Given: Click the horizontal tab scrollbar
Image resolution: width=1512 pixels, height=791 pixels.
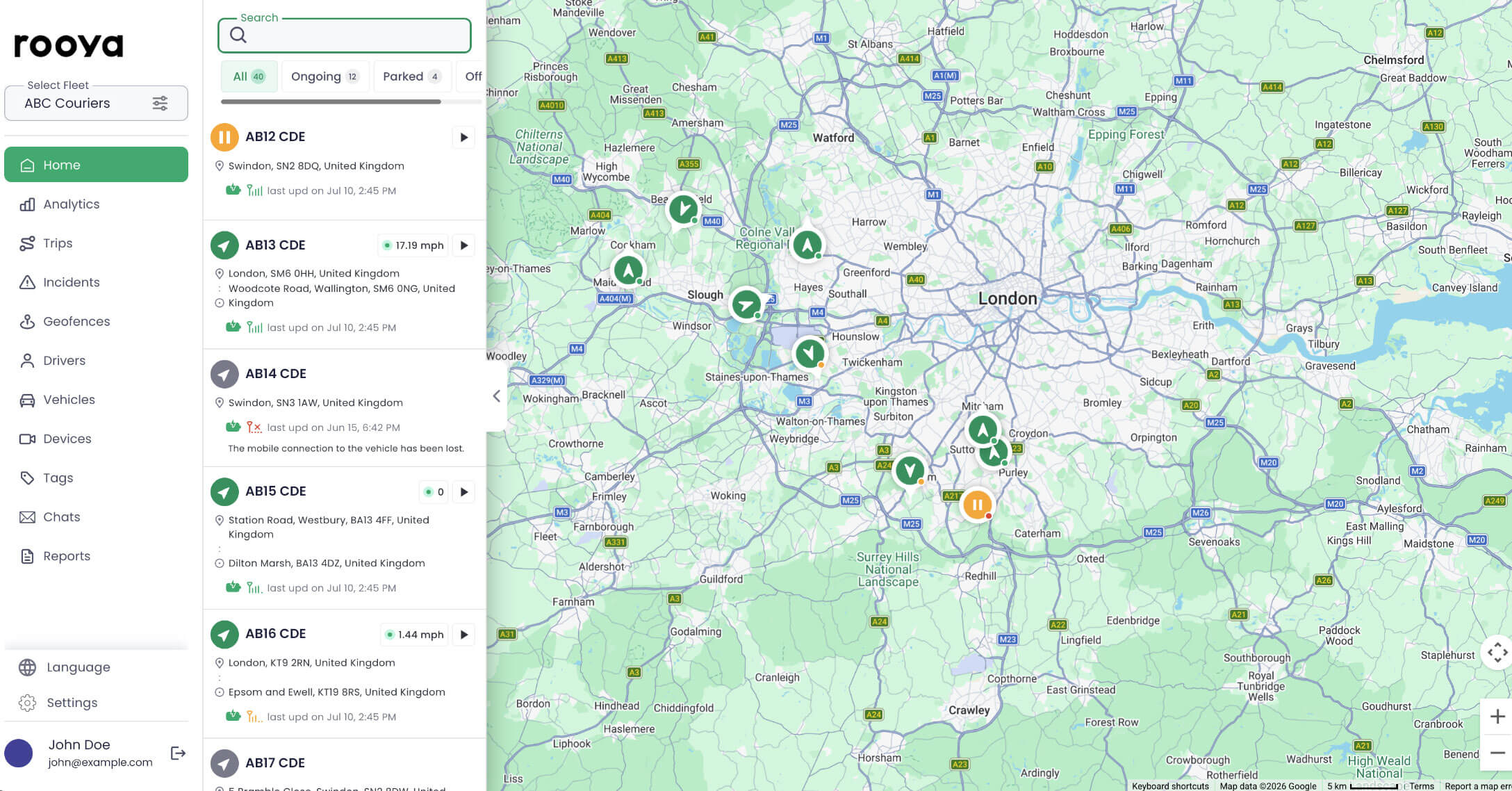Looking at the screenshot, I should pos(331,101).
